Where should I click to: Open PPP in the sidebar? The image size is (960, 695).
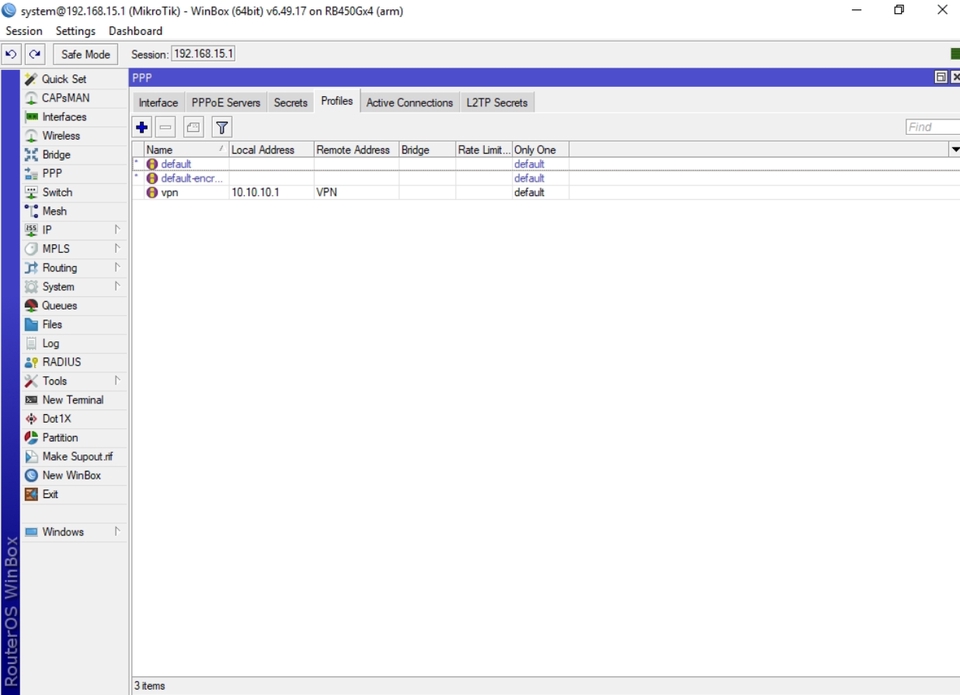pyautogui.click(x=74, y=173)
